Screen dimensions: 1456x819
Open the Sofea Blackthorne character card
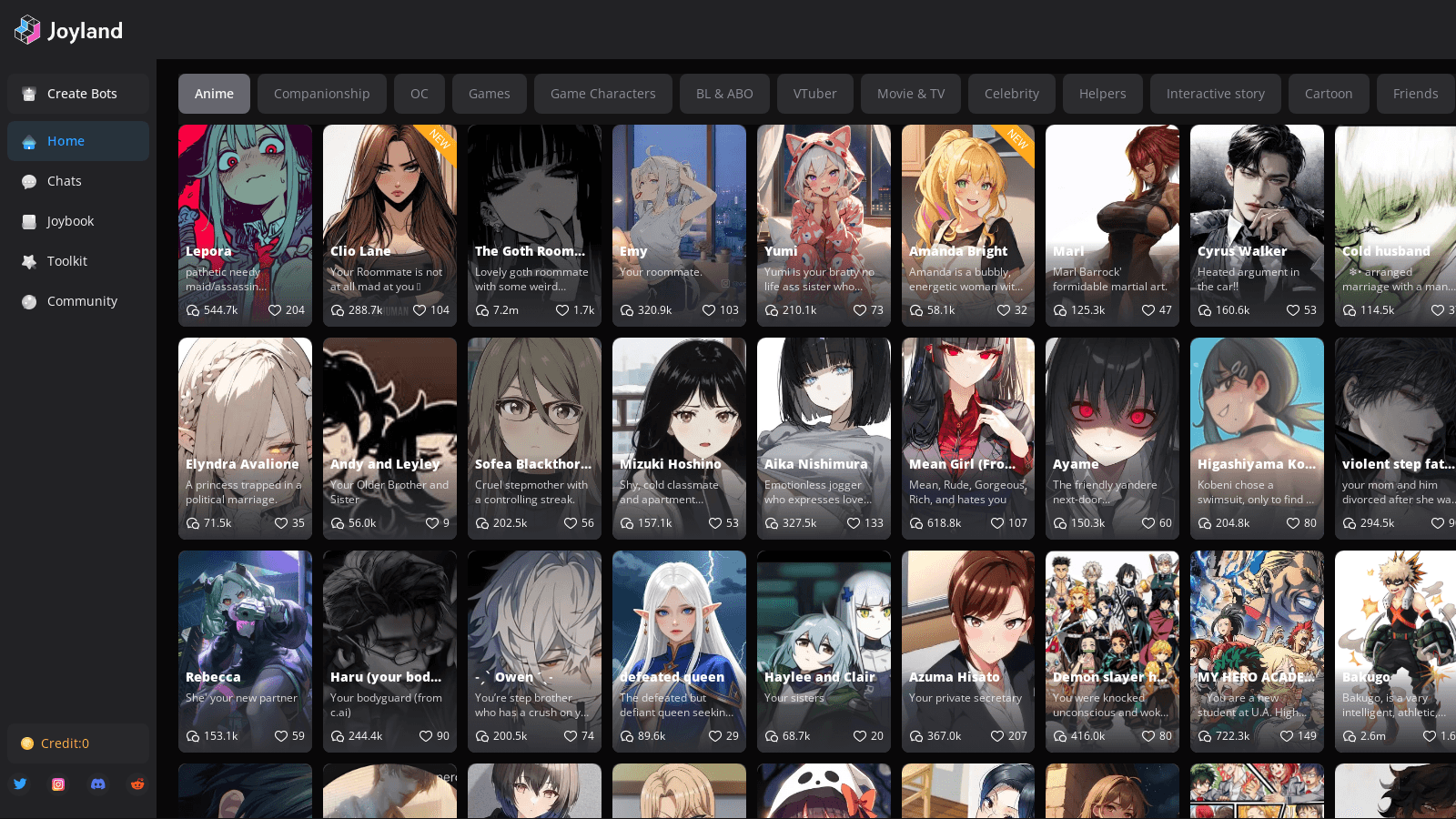point(534,439)
